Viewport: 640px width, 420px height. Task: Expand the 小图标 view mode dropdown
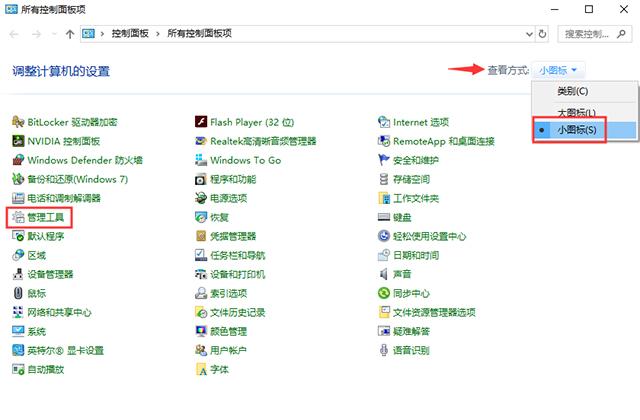pos(560,71)
